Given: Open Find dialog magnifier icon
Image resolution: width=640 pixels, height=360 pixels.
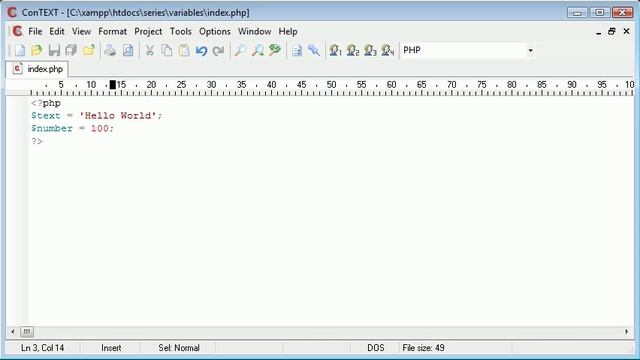Looking at the screenshot, I should click(x=240, y=50).
